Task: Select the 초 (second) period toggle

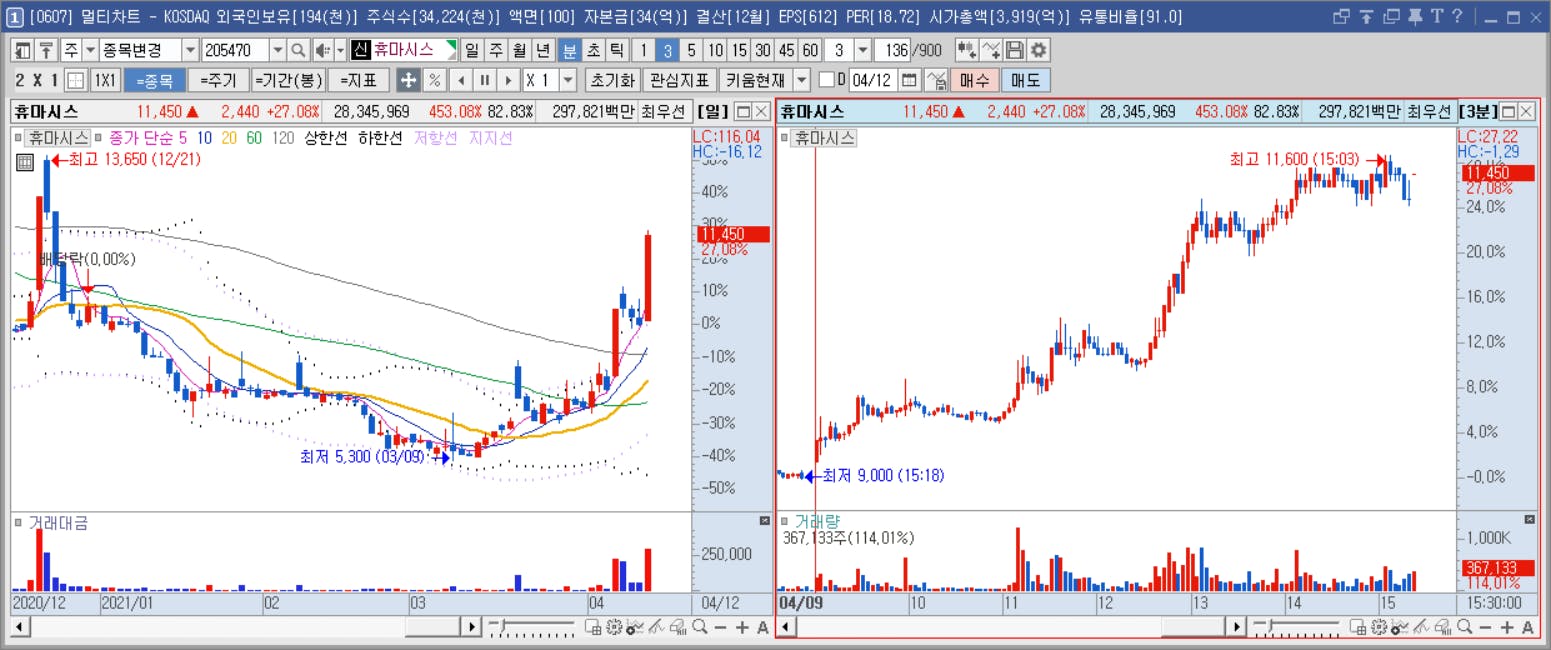Action: point(593,50)
